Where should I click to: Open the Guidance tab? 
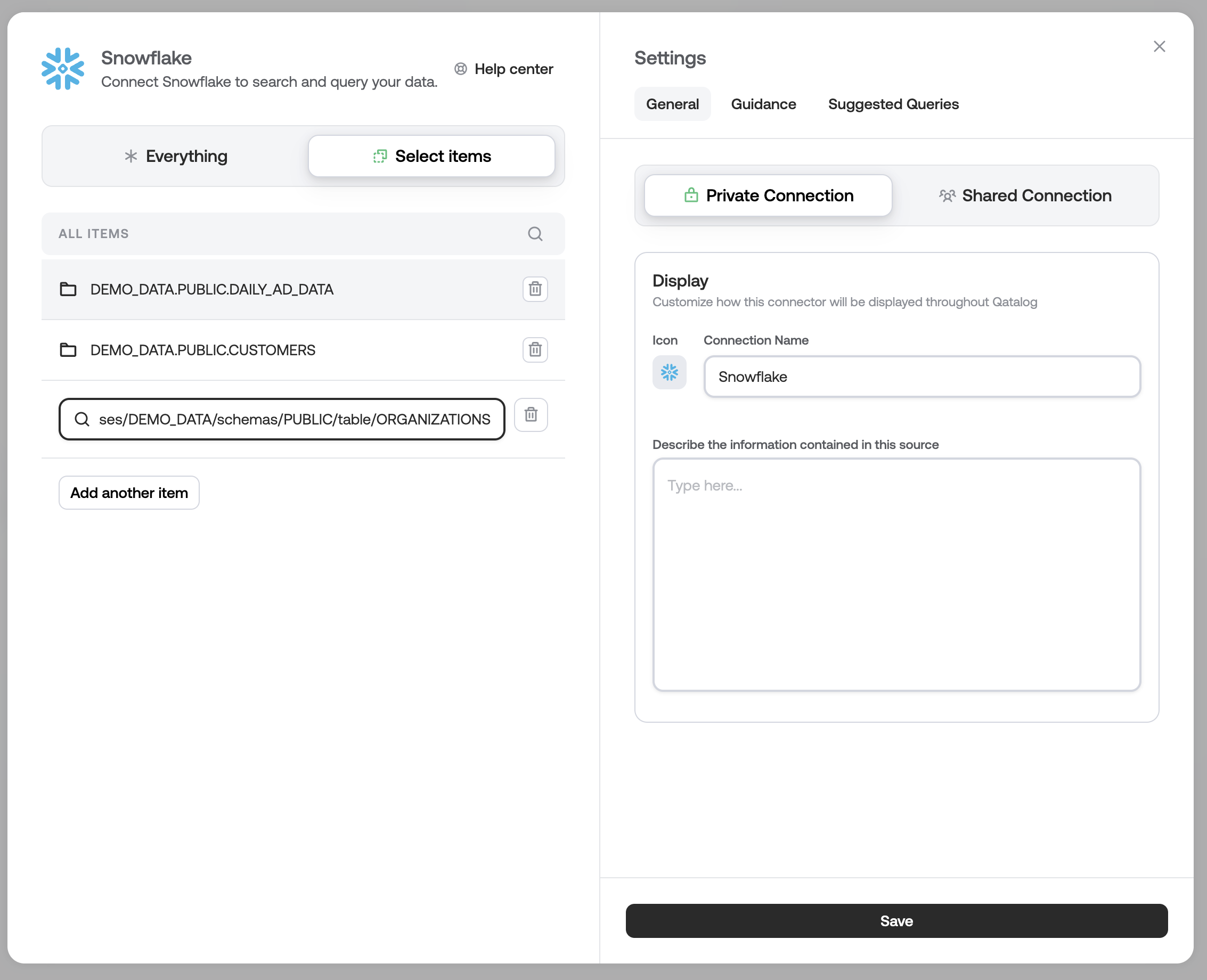coord(763,104)
